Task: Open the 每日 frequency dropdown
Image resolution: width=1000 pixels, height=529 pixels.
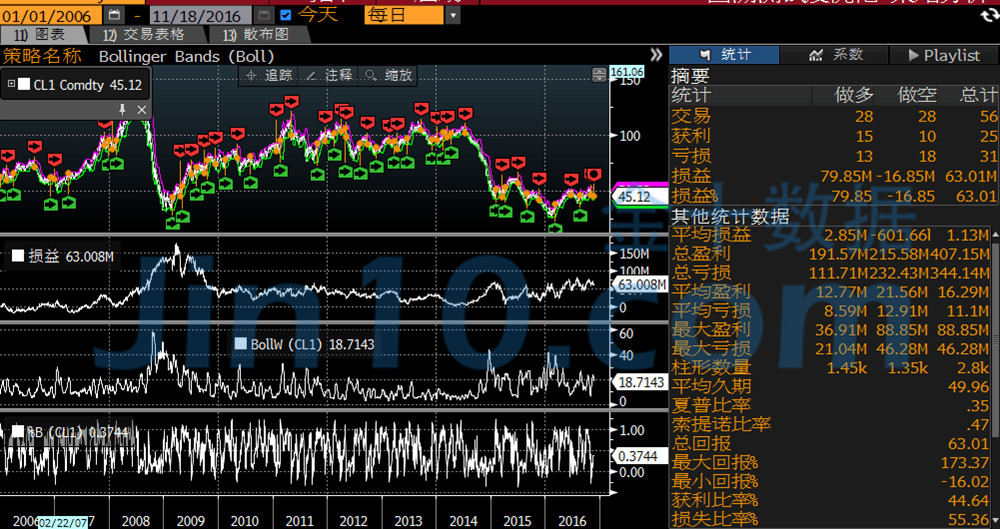Action: (453, 15)
